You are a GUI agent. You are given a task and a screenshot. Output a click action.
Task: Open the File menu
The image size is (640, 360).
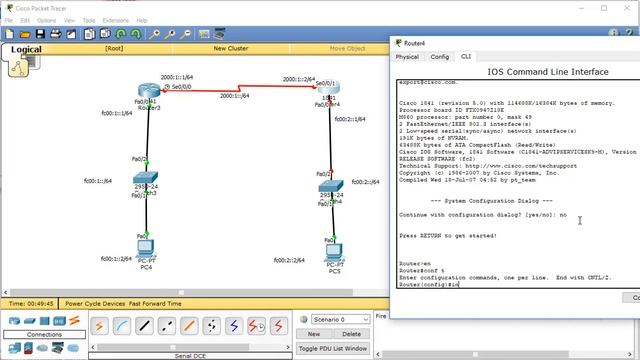9,20
